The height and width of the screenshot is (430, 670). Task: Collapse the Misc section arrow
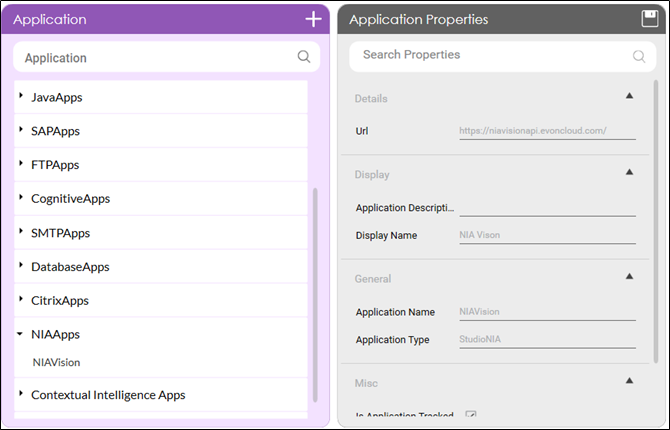[x=629, y=380]
